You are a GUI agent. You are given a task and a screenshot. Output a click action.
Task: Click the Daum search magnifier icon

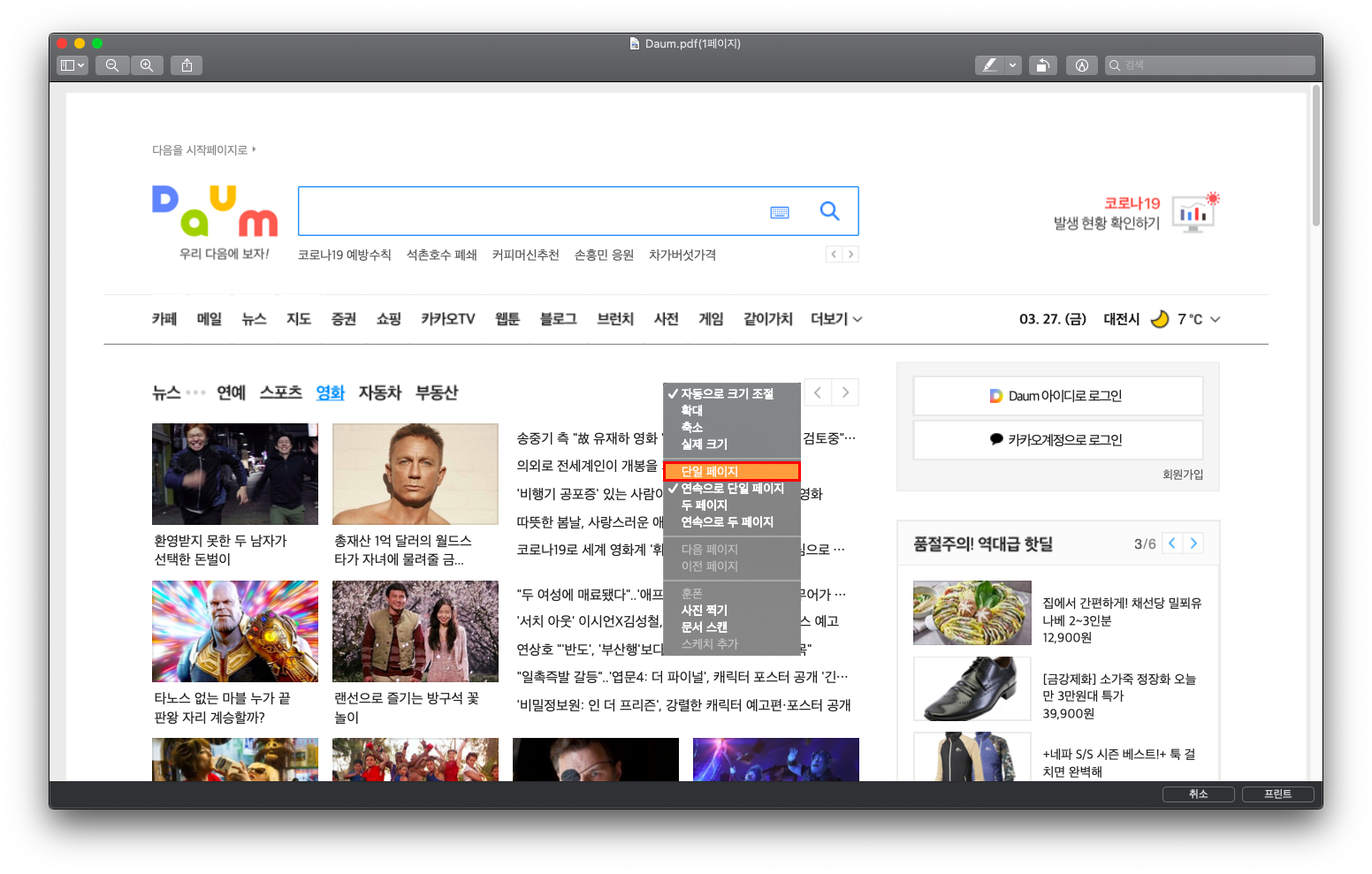(x=829, y=211)
